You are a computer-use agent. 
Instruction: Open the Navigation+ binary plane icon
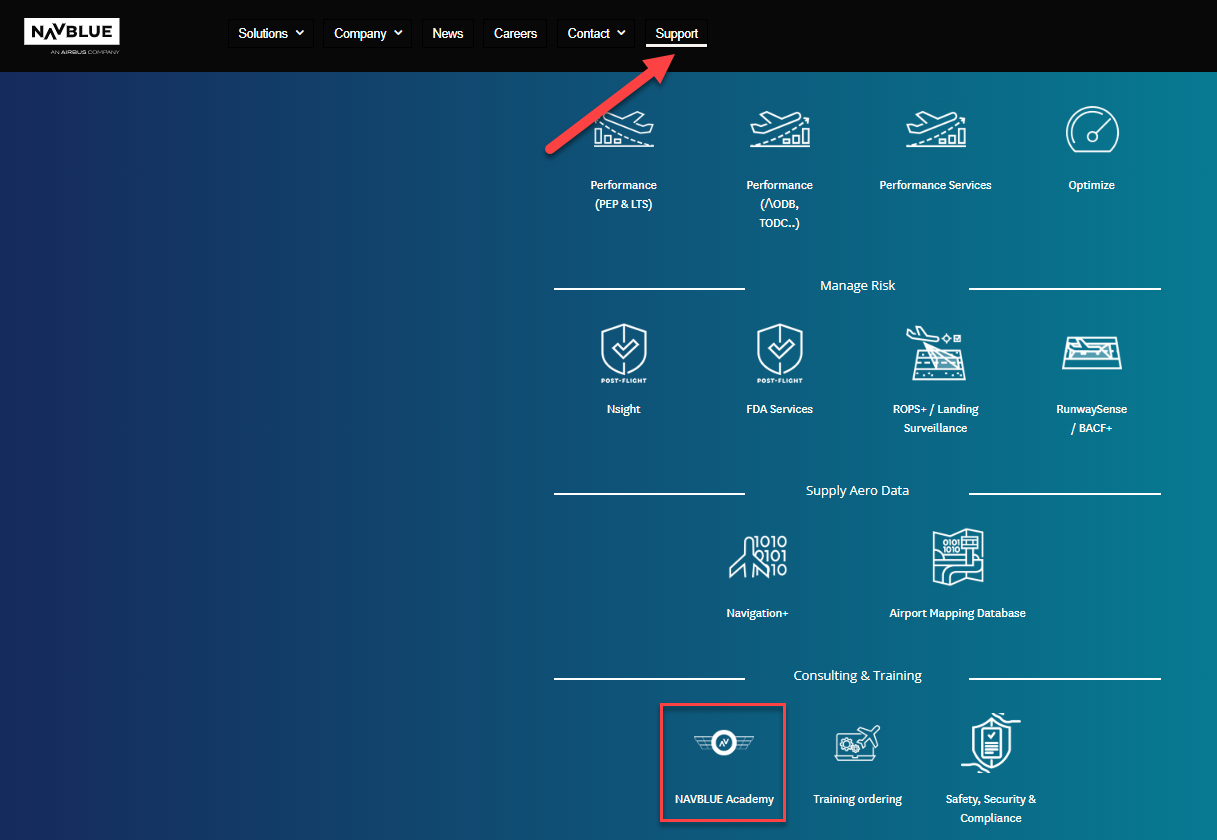757,558
